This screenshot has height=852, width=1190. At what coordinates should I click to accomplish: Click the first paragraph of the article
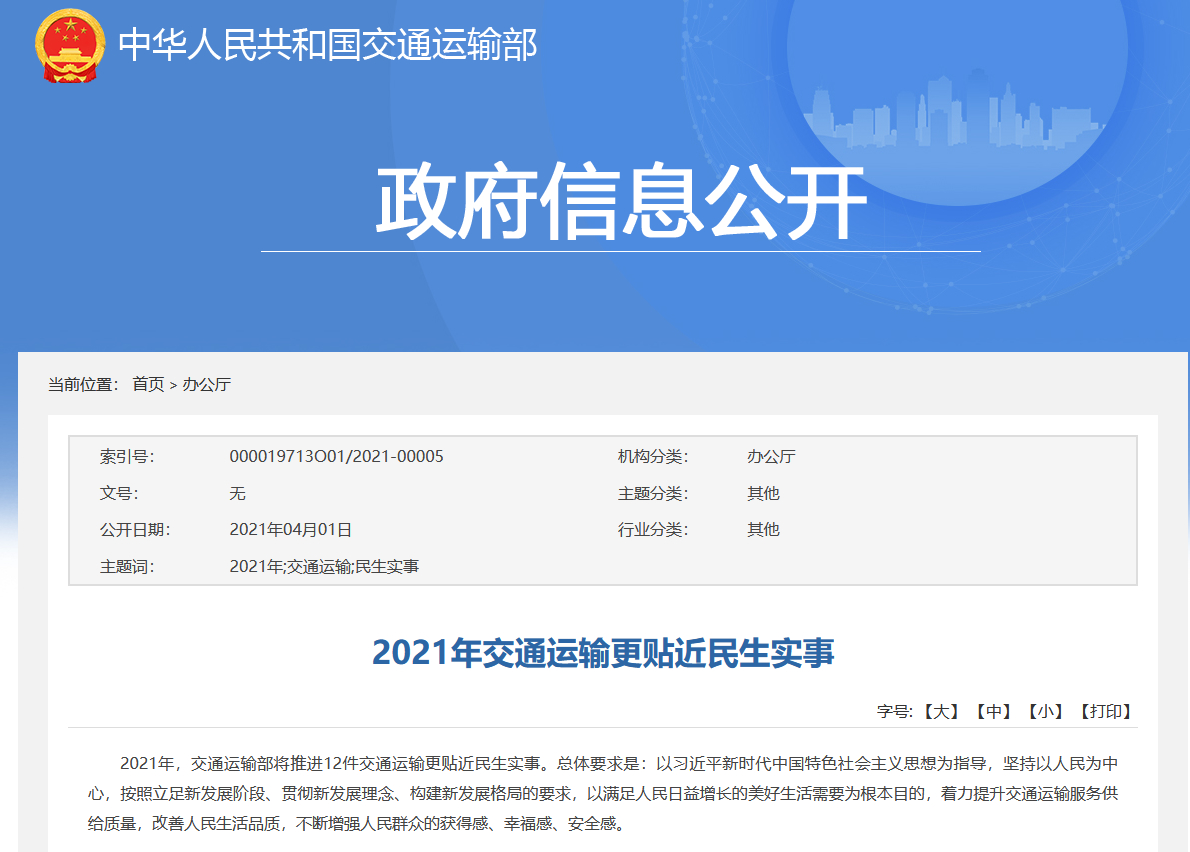[x=602, y=795]
